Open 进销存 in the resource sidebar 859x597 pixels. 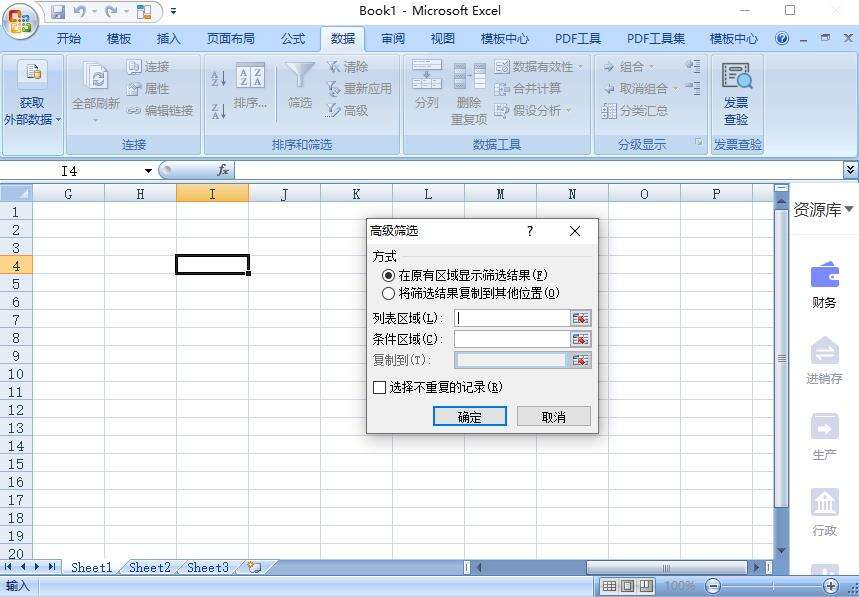coord(824,360)
